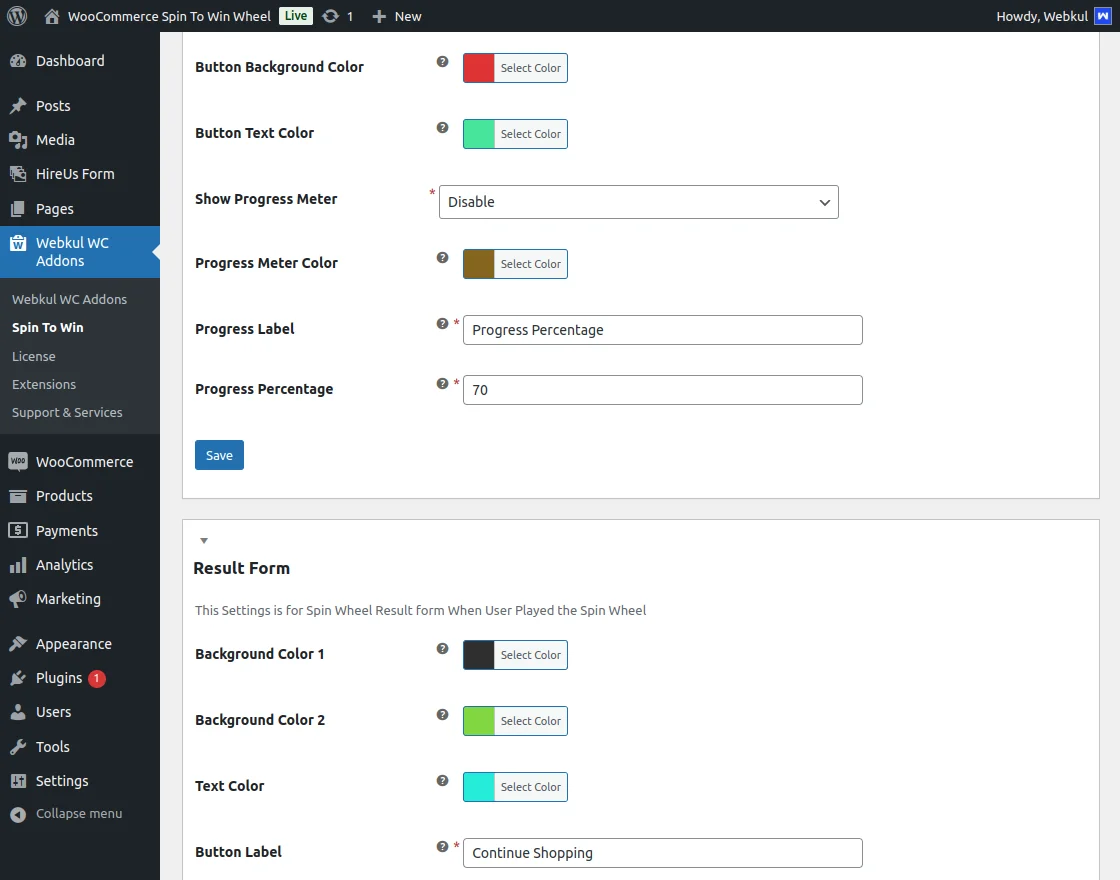The image size is (1120, 880).
Task: Click the Posts pin icon
Action: (18, 106)
